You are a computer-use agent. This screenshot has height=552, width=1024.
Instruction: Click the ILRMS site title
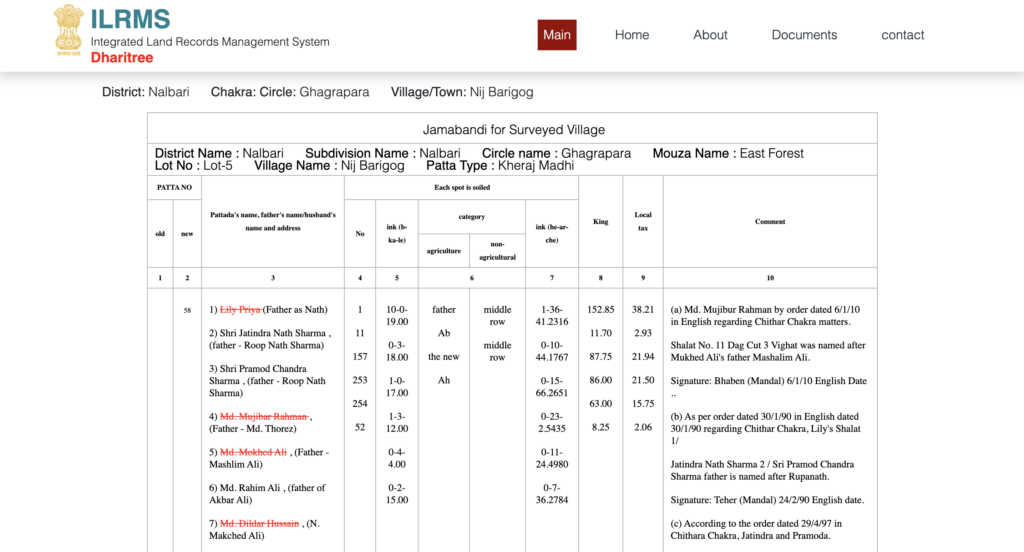click(x=130, y=19)
